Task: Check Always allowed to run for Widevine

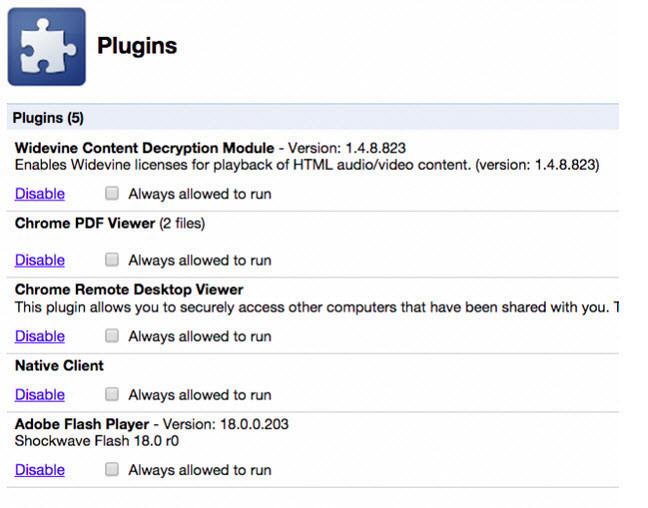Action: point(112,193)
